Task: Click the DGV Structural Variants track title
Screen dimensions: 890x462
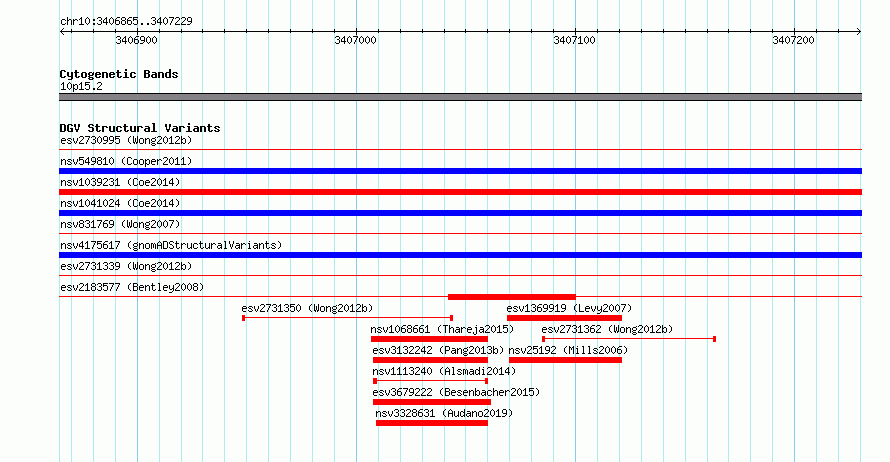Action: coord(140,128)
